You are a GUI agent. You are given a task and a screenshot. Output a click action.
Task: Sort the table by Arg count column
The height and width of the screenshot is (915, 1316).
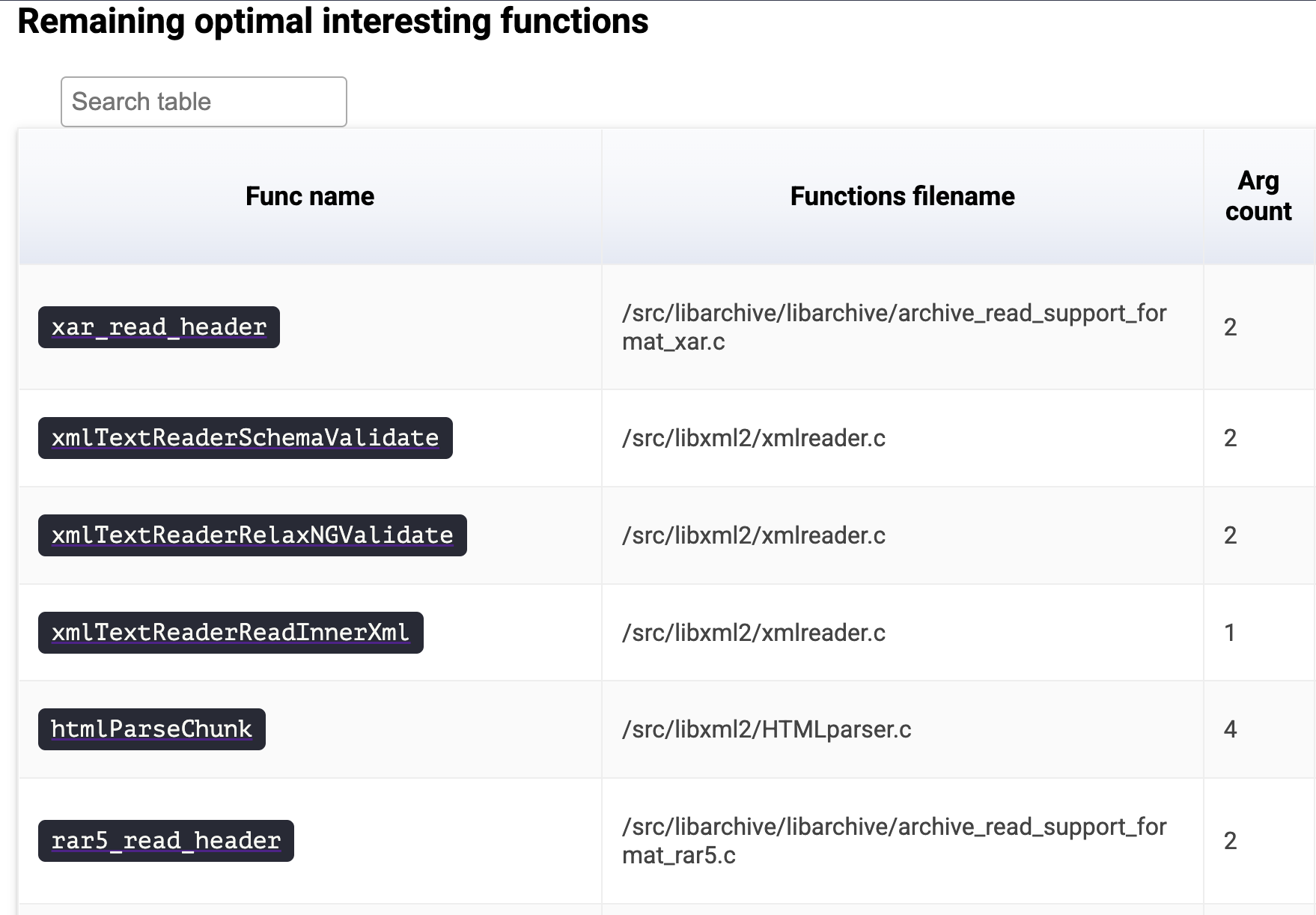point(1257,196)
